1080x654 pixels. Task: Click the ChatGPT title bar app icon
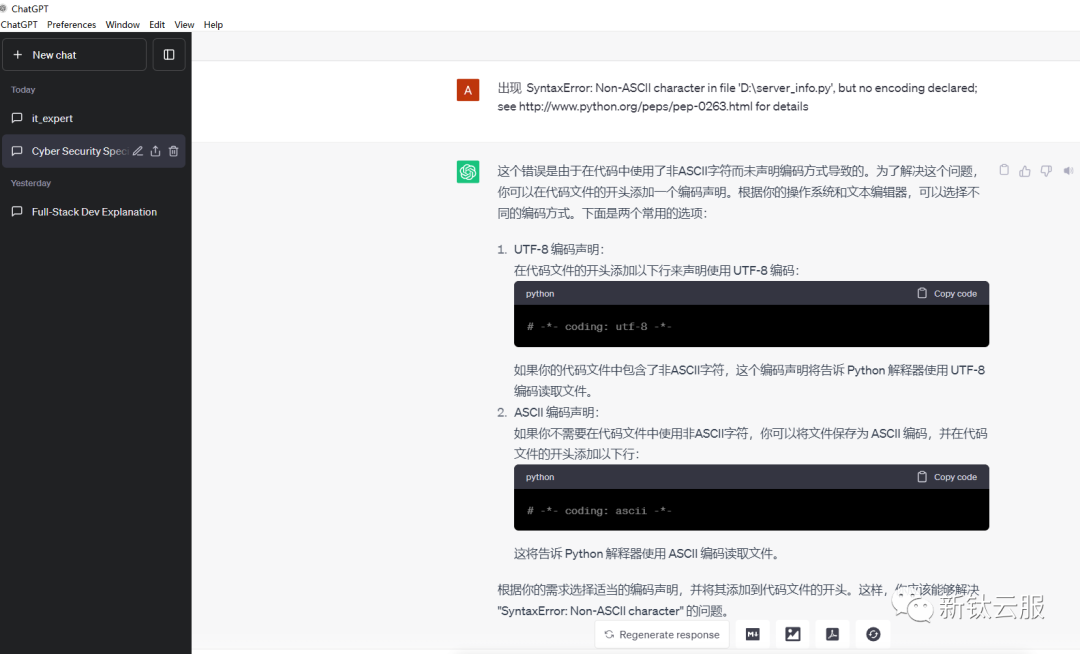pyautogui.click(x=3, y=8)
